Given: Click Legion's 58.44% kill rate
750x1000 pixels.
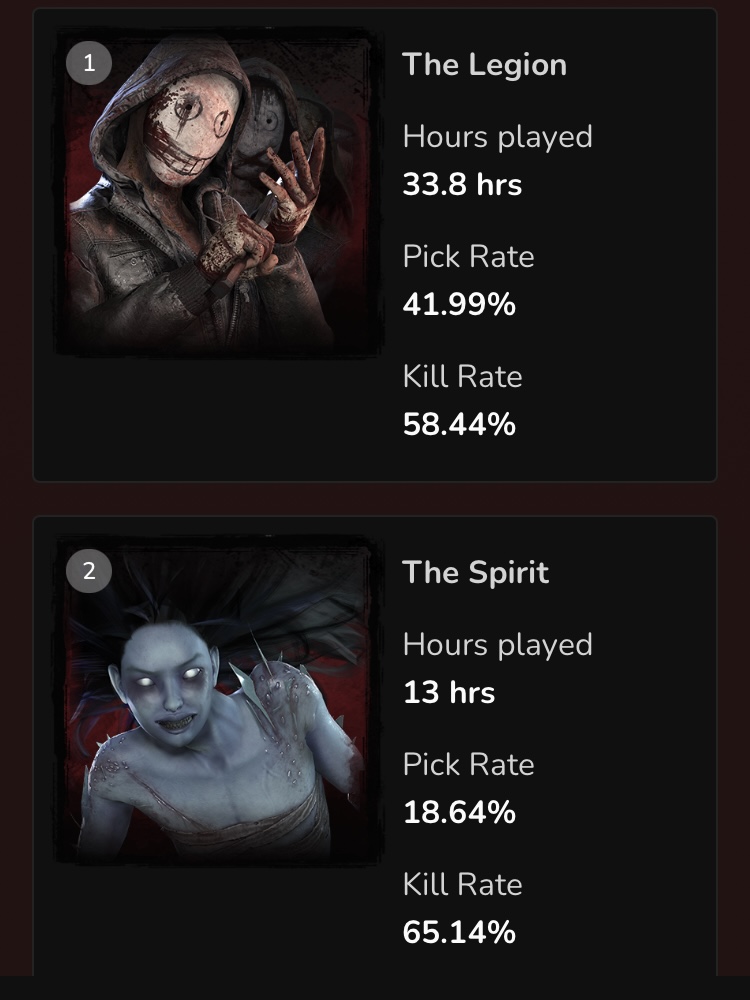Looking at the screenshot, I should (459, 424).
